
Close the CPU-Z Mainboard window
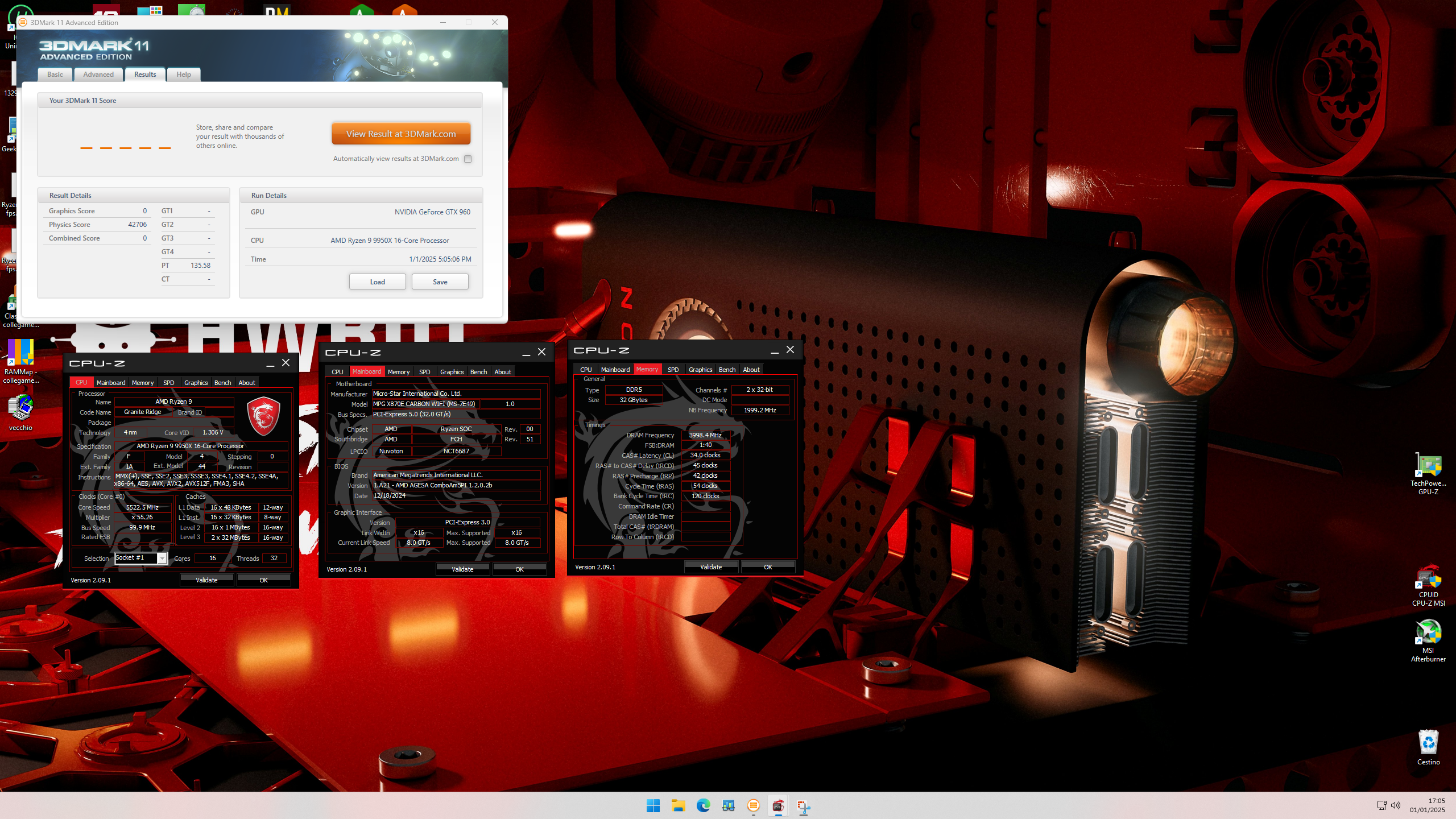[x=541, y=352]
